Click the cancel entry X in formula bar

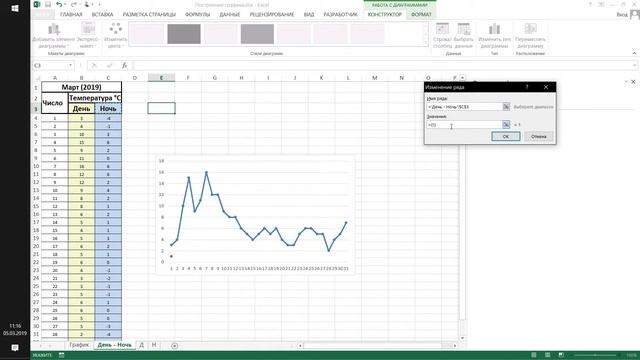pos(94,65)
